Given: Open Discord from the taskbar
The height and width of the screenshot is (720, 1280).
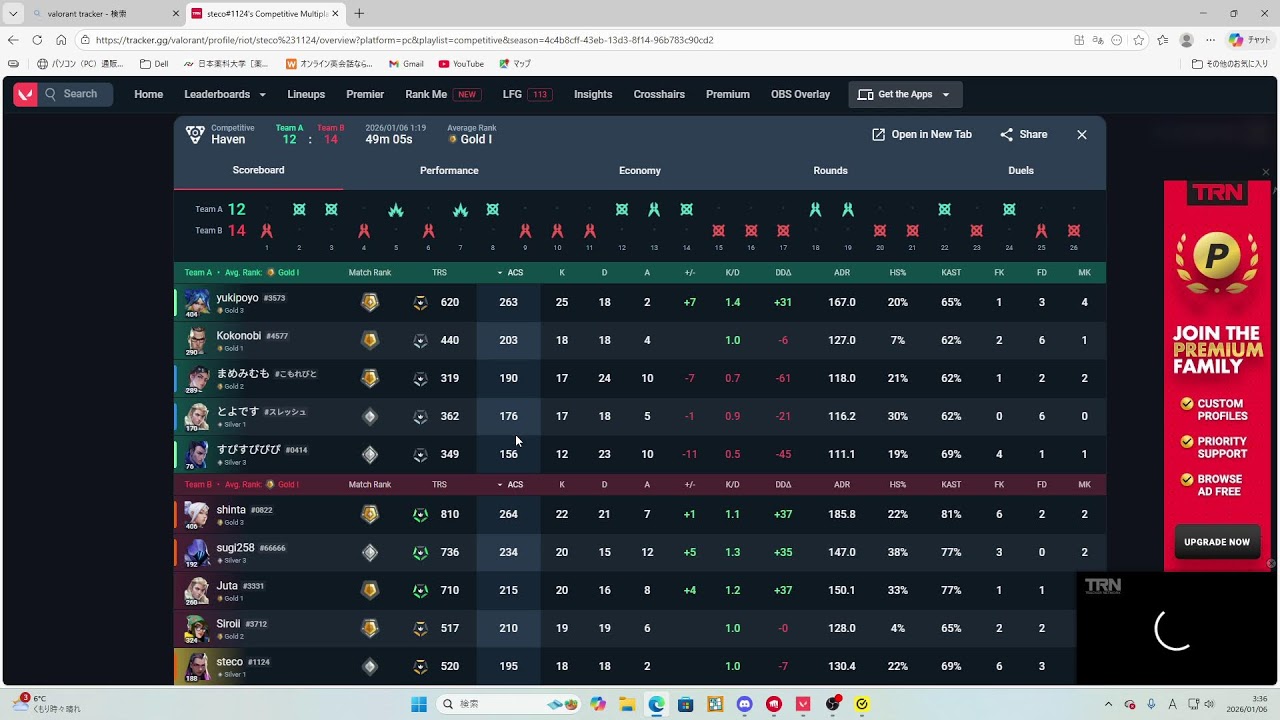Looking at the screenshot, I should pyautogui.click(x=744, y=704).
